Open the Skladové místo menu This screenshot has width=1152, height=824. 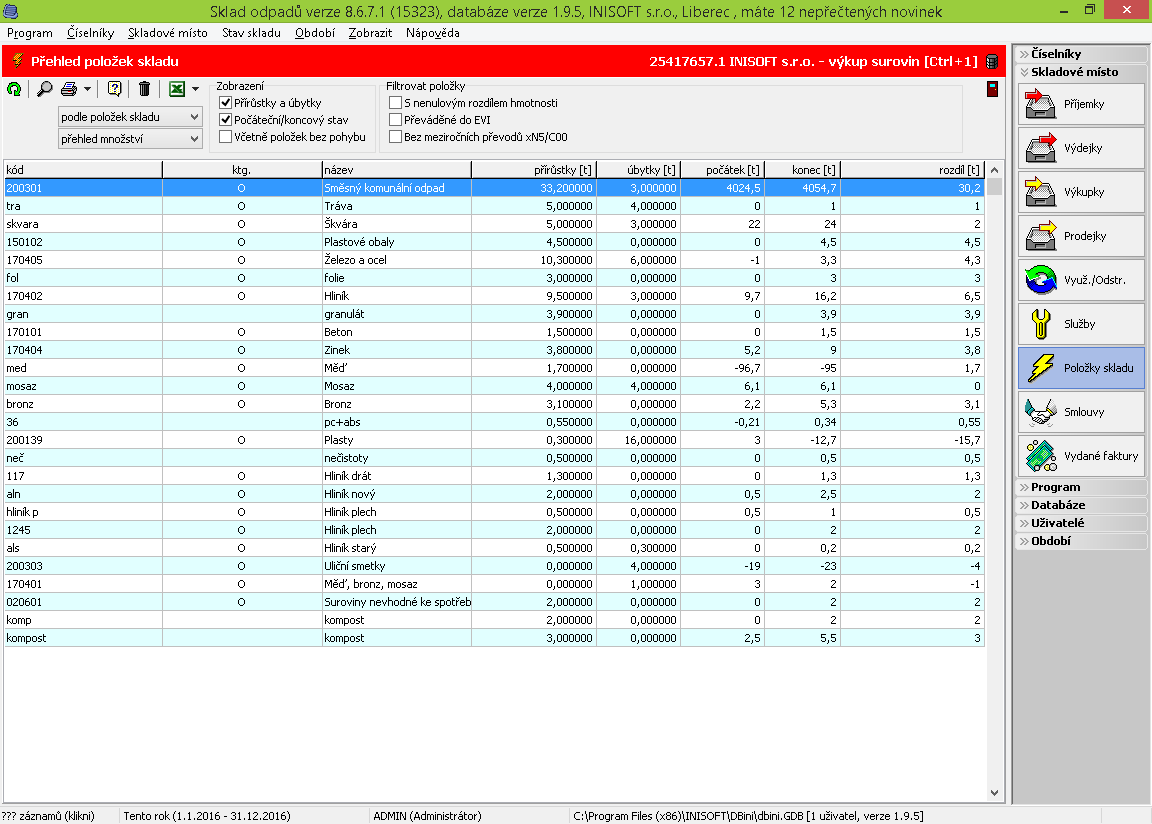coord(168,33)
